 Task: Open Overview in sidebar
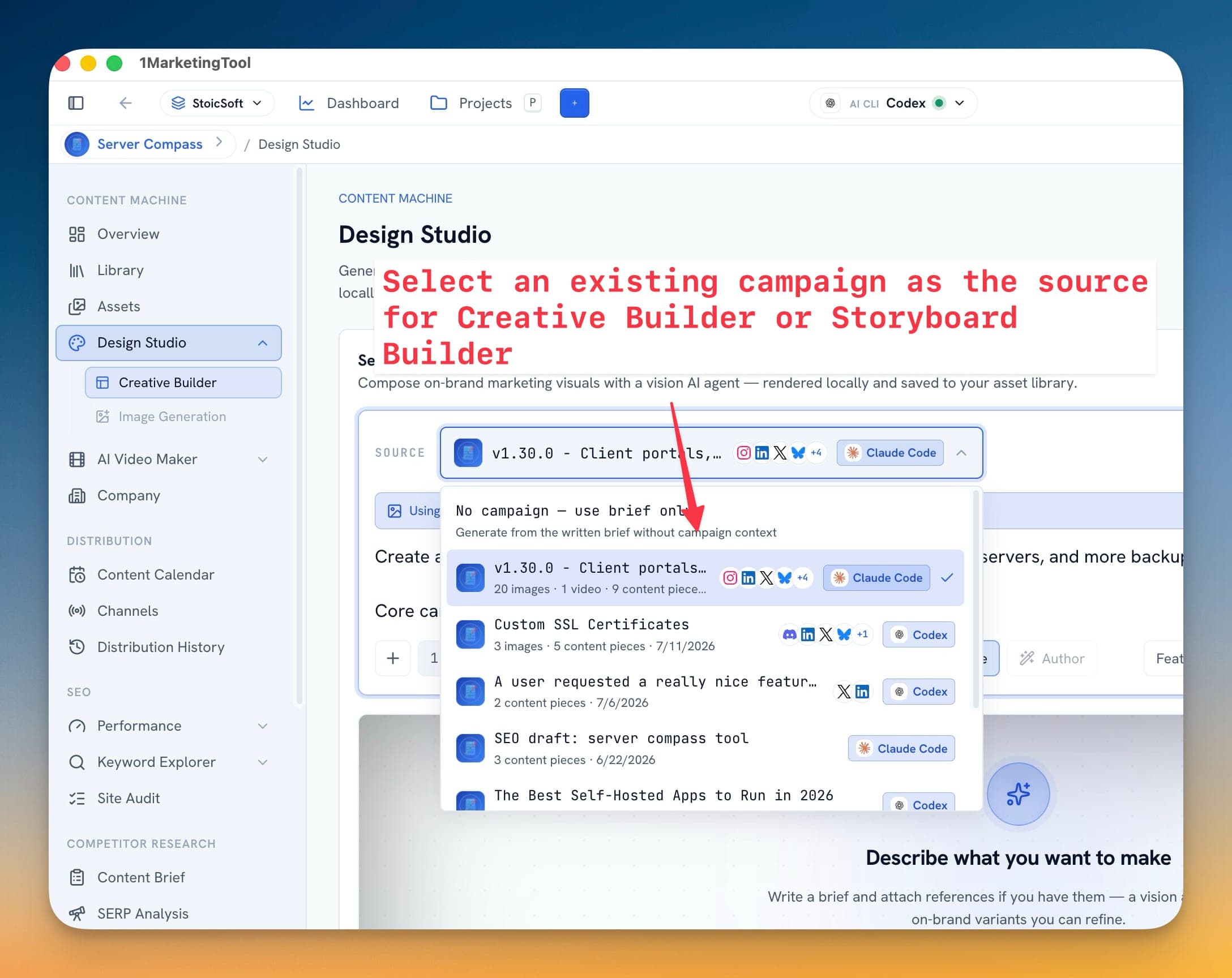169,234
